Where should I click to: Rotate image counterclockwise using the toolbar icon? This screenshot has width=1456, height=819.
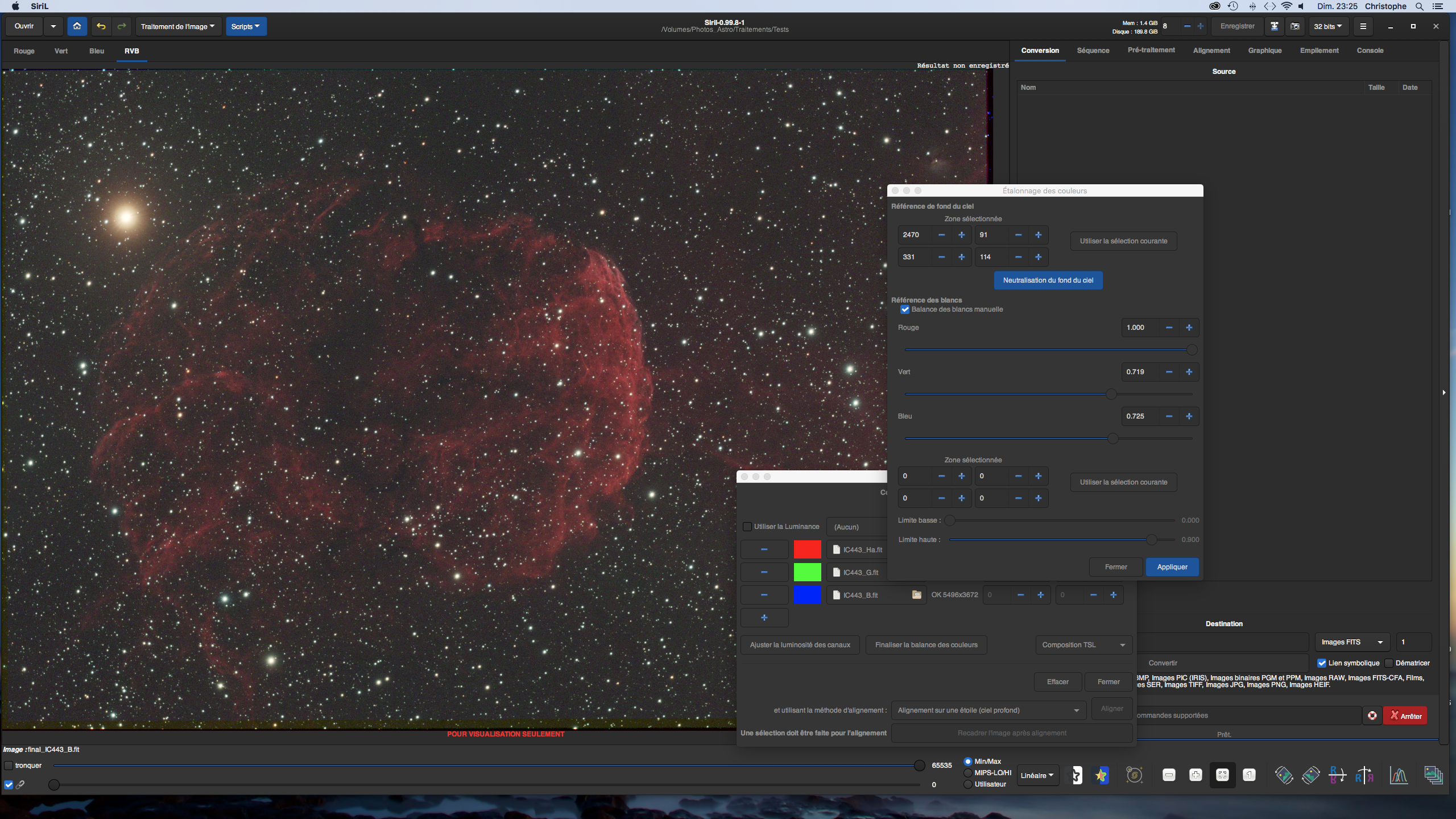pos(1284,775)
